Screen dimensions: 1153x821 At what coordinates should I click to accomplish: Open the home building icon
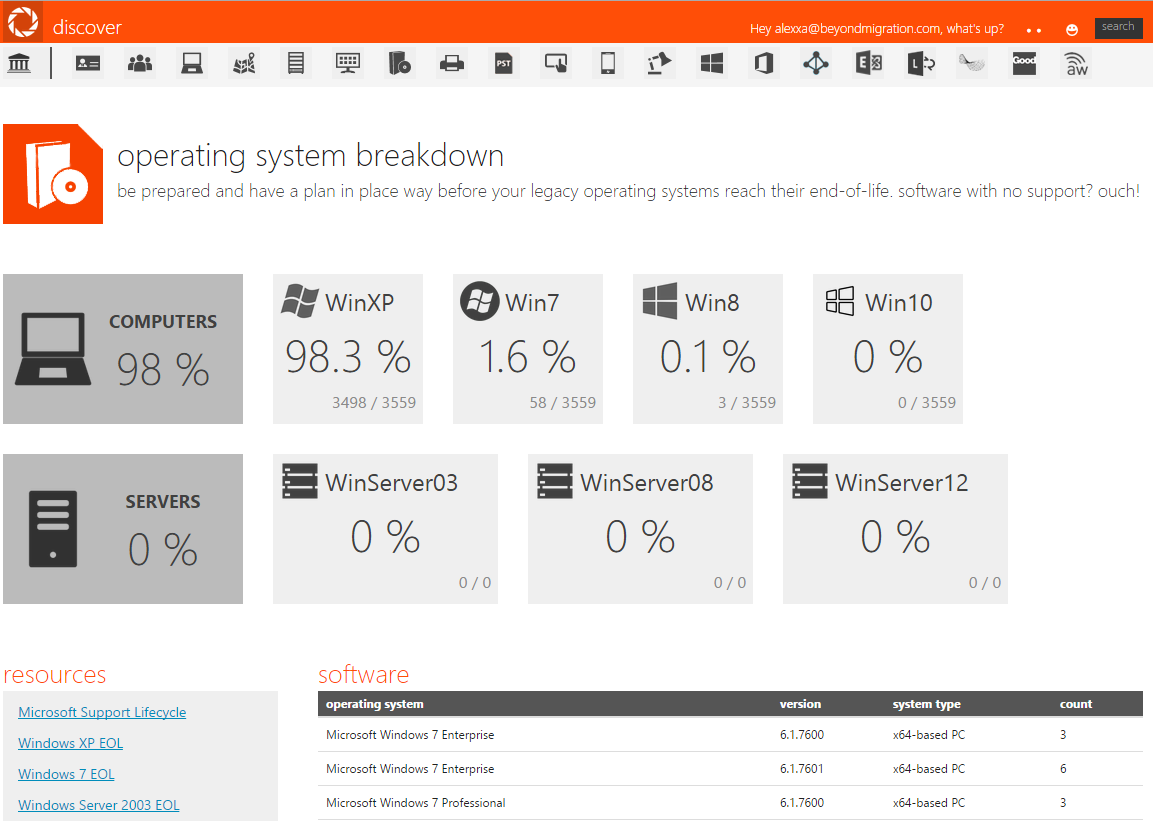(19, 63)
